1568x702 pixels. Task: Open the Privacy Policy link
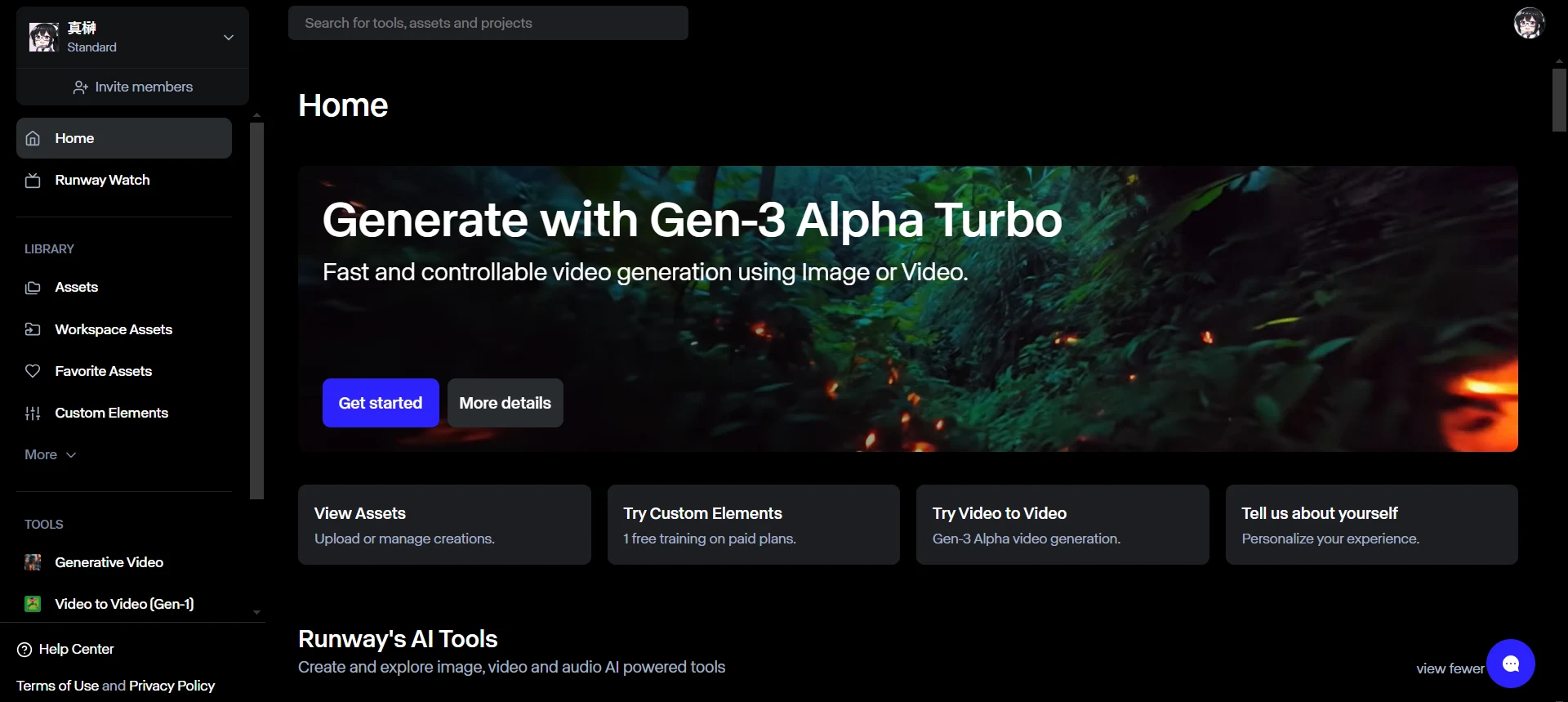171,686
